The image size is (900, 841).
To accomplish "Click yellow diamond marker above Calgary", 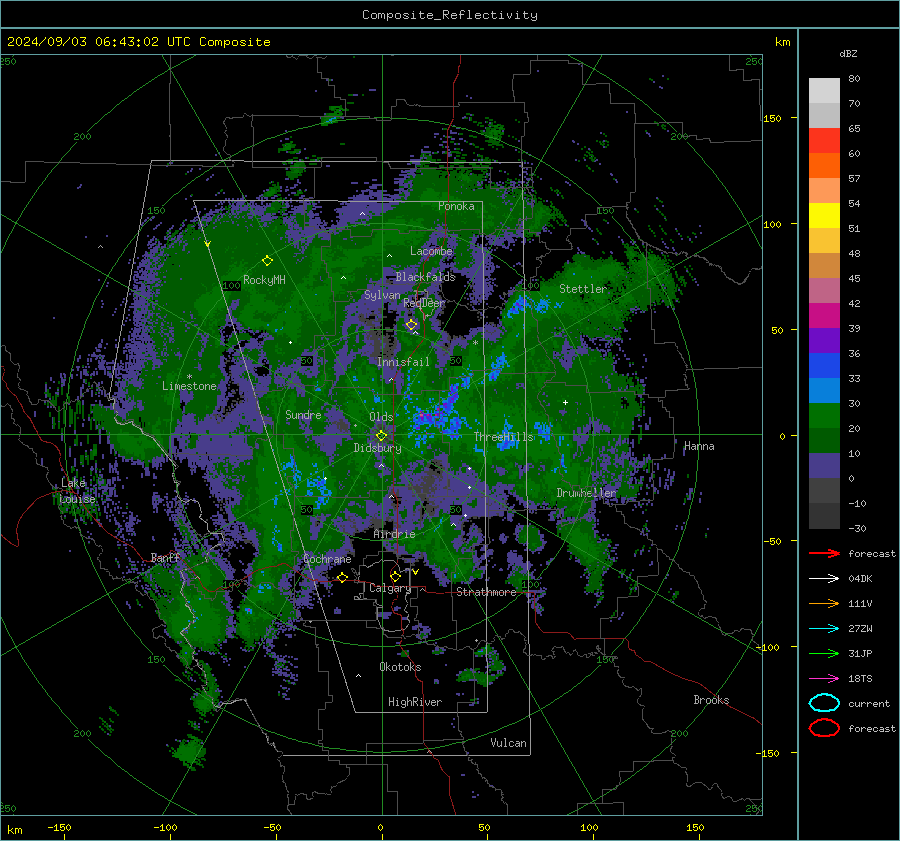I will (395, 576).
